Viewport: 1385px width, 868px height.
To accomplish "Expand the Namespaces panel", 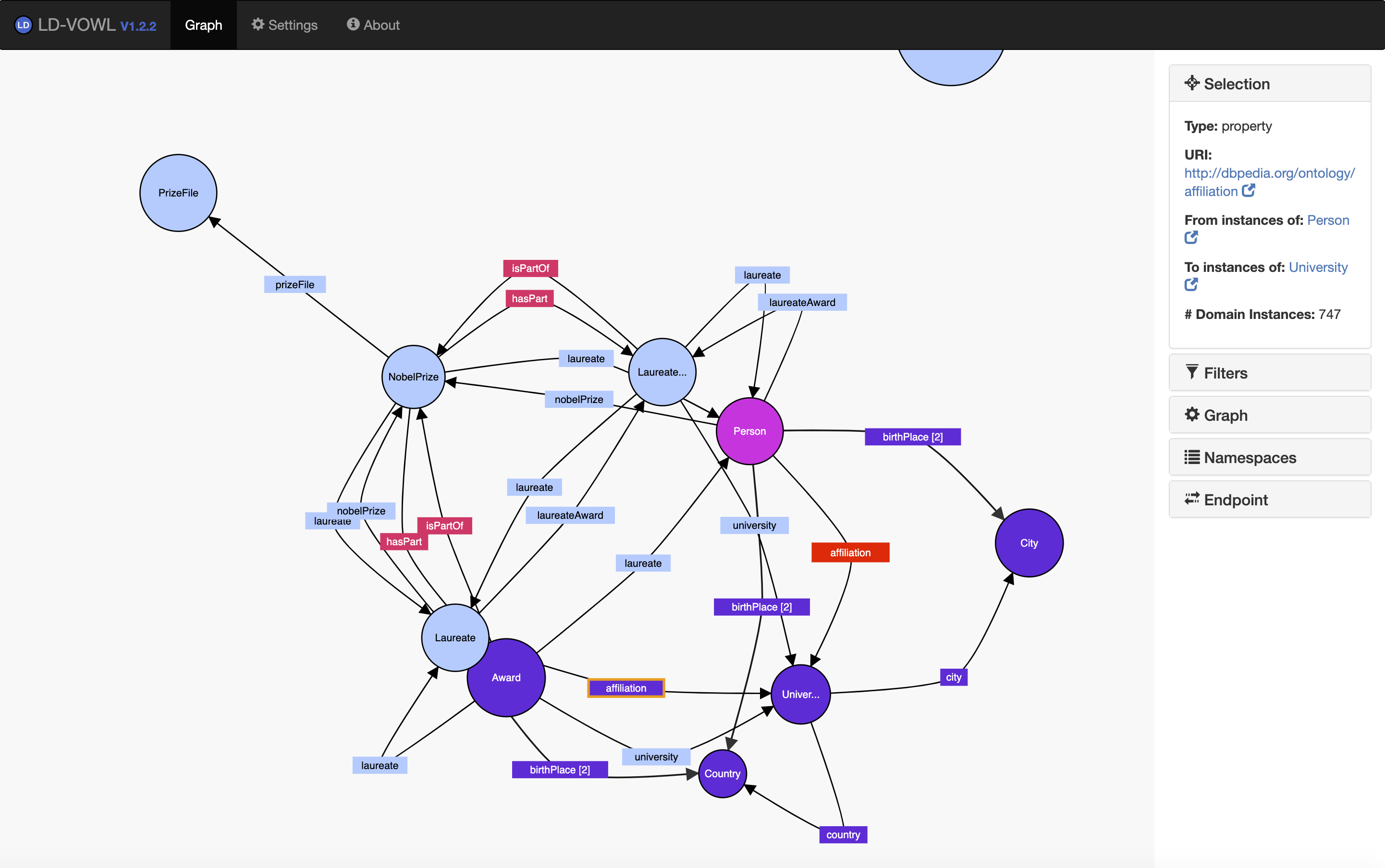I will (1269, 457).
